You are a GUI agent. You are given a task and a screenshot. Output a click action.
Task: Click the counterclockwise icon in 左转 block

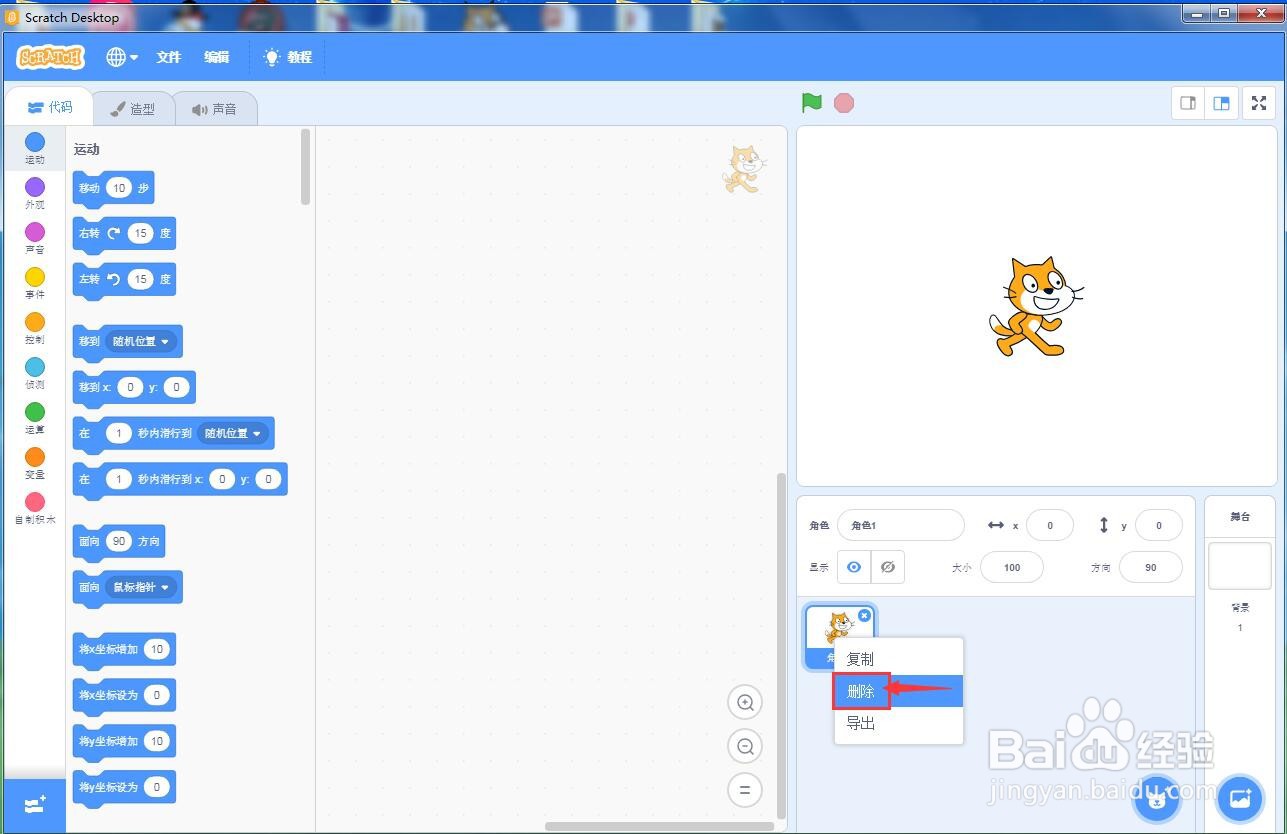pyautogui.click(x=114, y=279)
